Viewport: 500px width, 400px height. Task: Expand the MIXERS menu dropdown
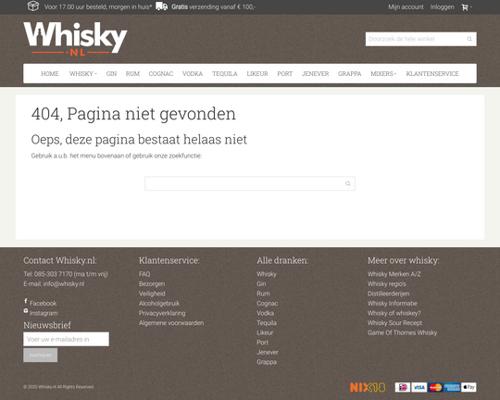click(x=383, y=74)
